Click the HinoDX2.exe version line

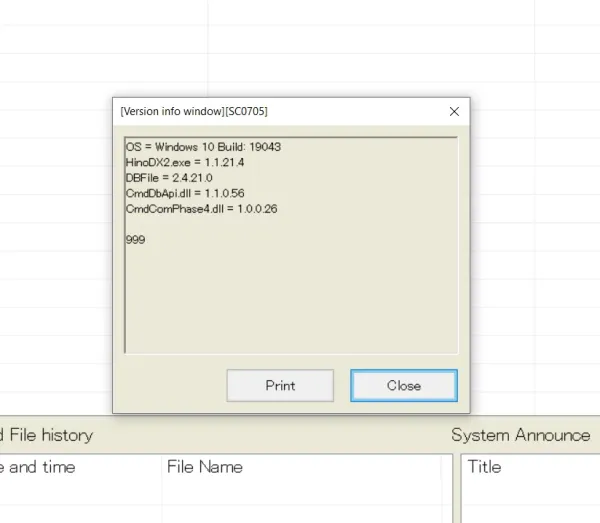click(x=185, y=162)
